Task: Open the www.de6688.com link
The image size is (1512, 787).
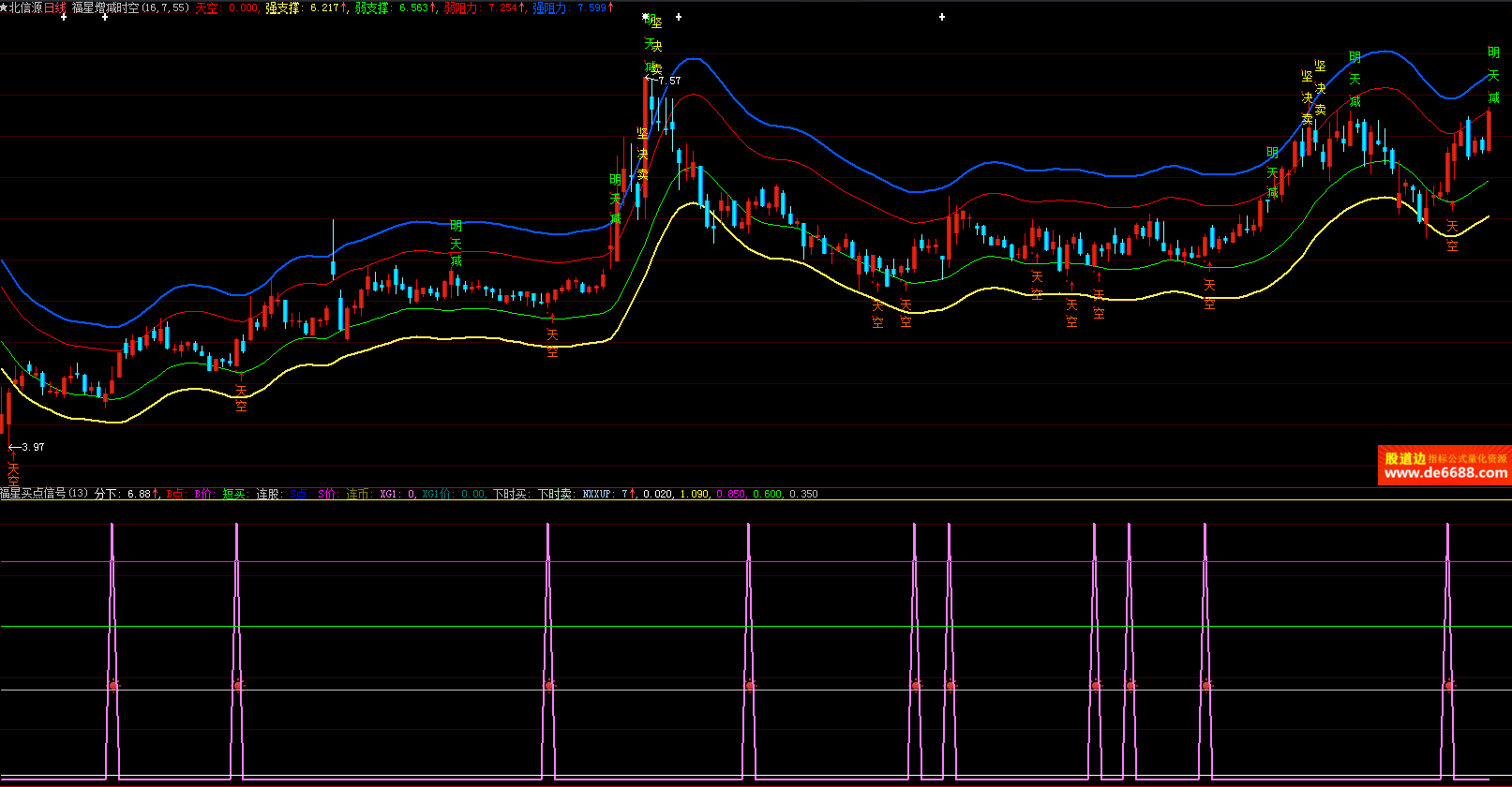Action: click(1445, 473)
